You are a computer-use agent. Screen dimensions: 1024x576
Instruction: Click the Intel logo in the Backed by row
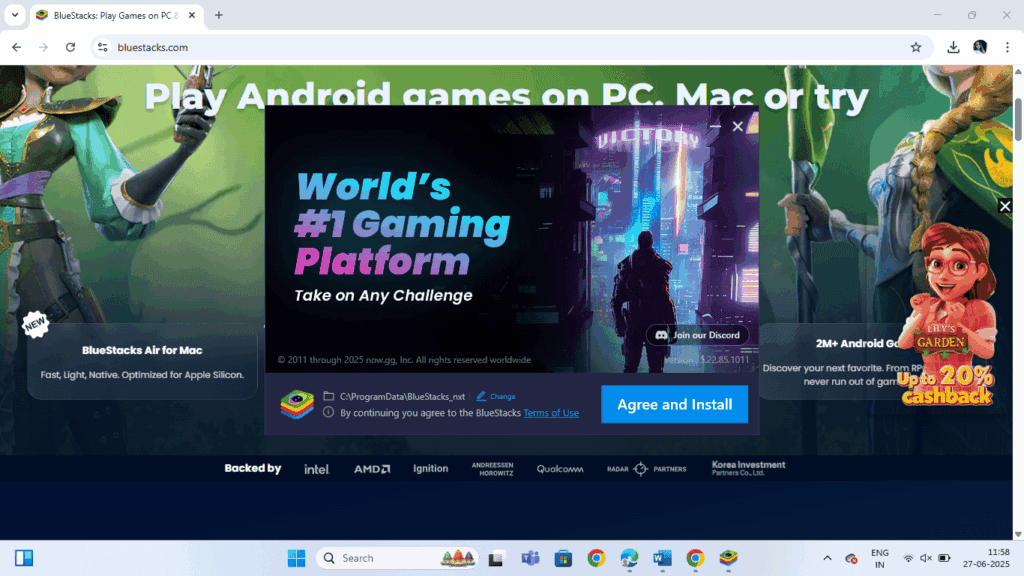tap(316, 468)
